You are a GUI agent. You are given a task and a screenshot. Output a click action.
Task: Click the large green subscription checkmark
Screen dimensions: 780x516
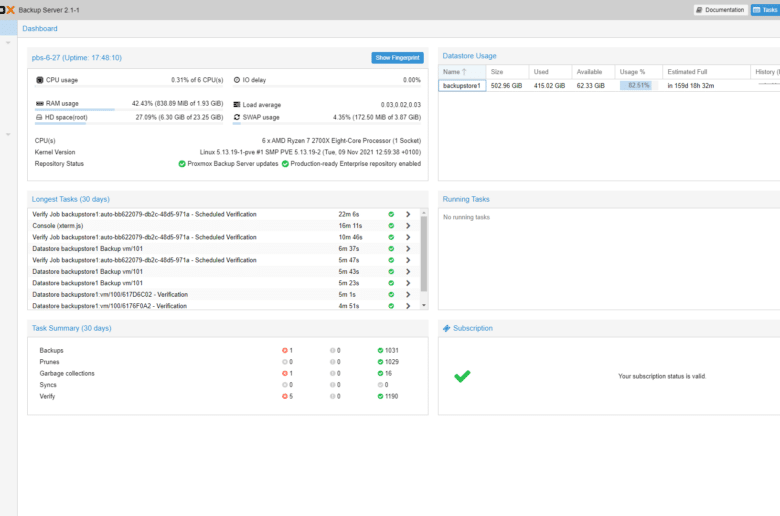(x=462, y=376)
